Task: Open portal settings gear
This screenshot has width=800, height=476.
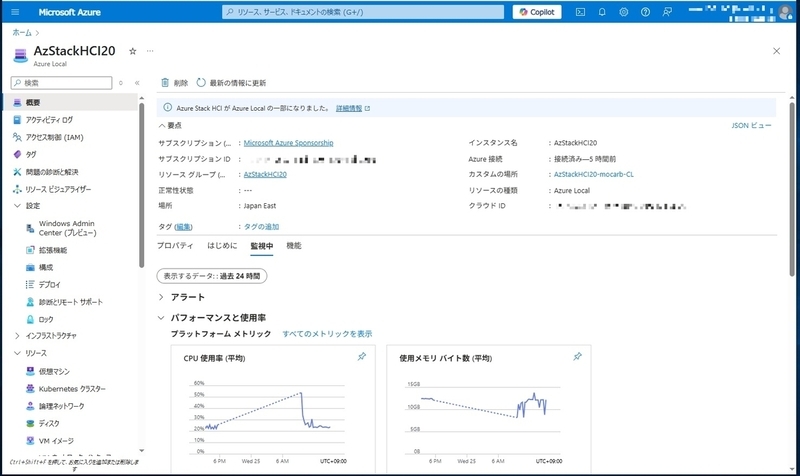Action: coord(623,12)
